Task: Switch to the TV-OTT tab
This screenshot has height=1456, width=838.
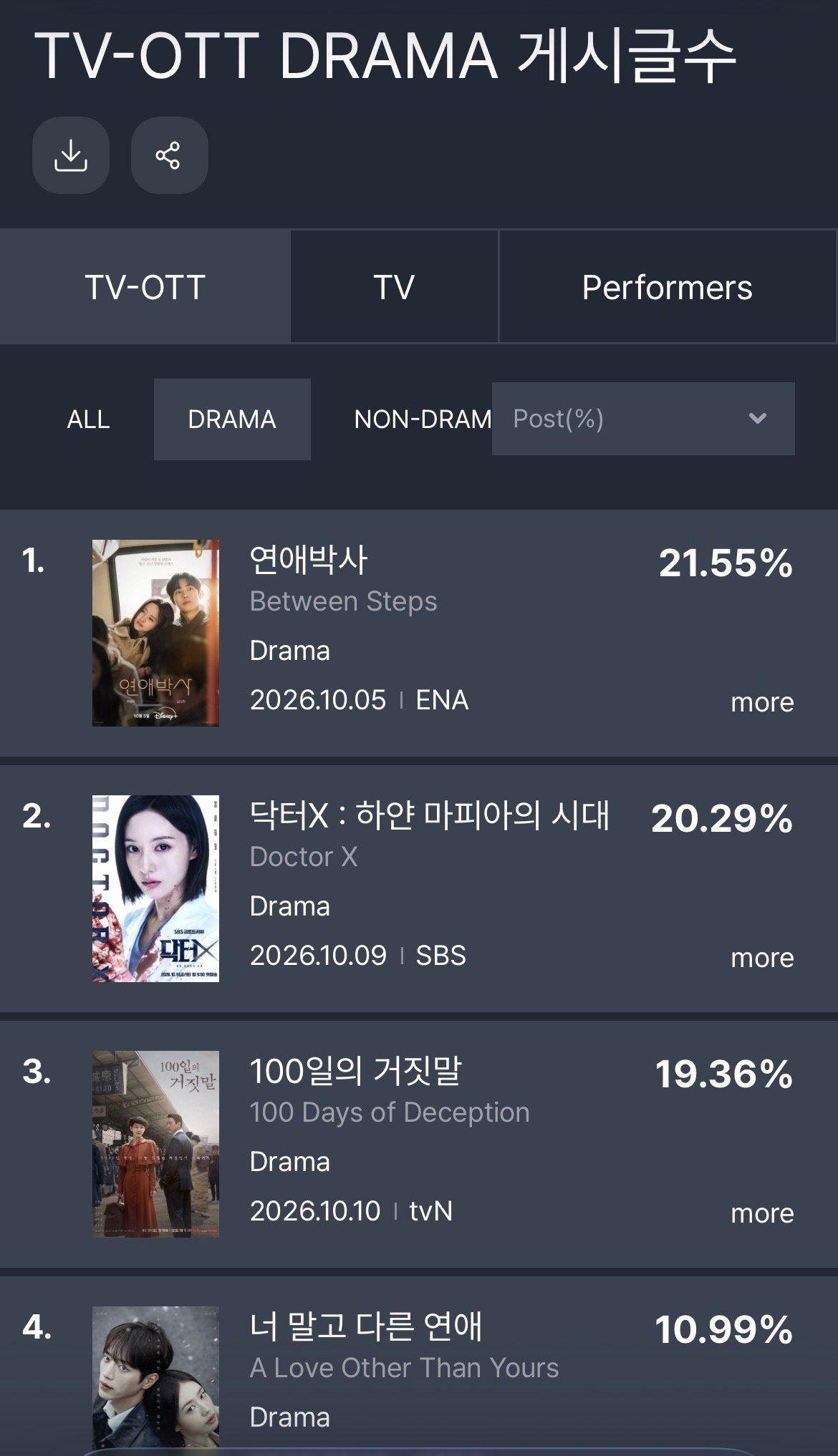Action: pyautogui.click(x=145, y=287)
